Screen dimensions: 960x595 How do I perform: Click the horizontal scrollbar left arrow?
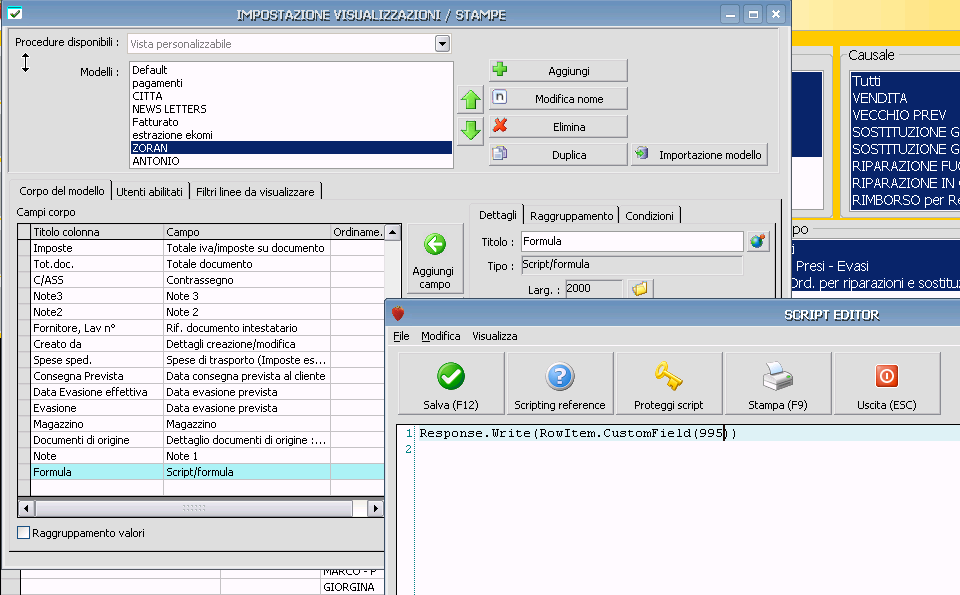[26, 508]
